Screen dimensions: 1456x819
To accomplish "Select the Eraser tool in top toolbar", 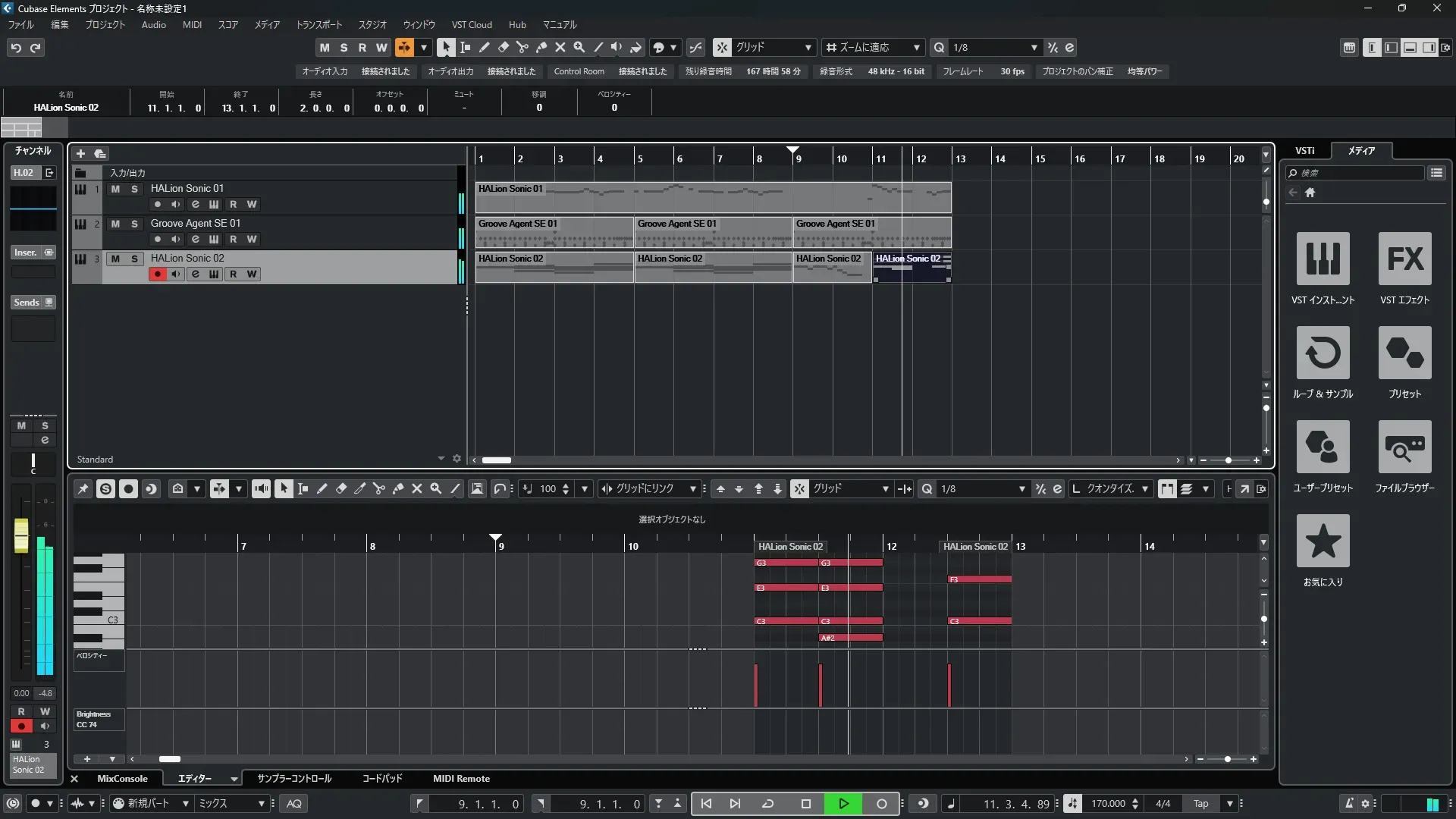I will tap(503, 47).
